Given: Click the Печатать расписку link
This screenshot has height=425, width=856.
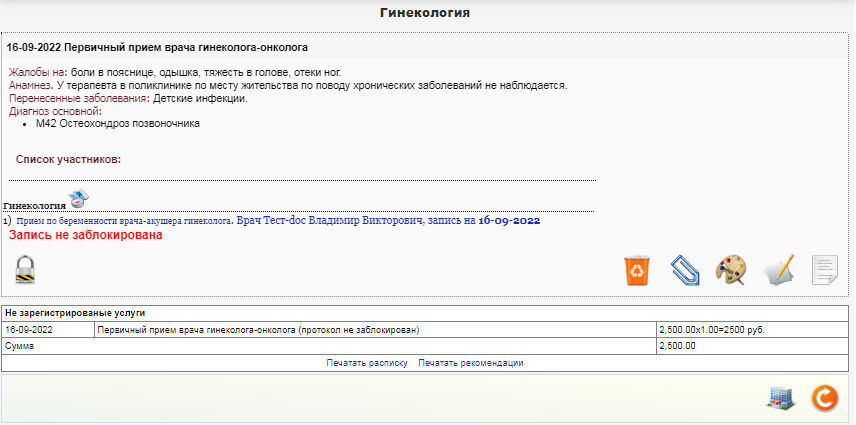Looking at the screenshot, I should (366, 363).
